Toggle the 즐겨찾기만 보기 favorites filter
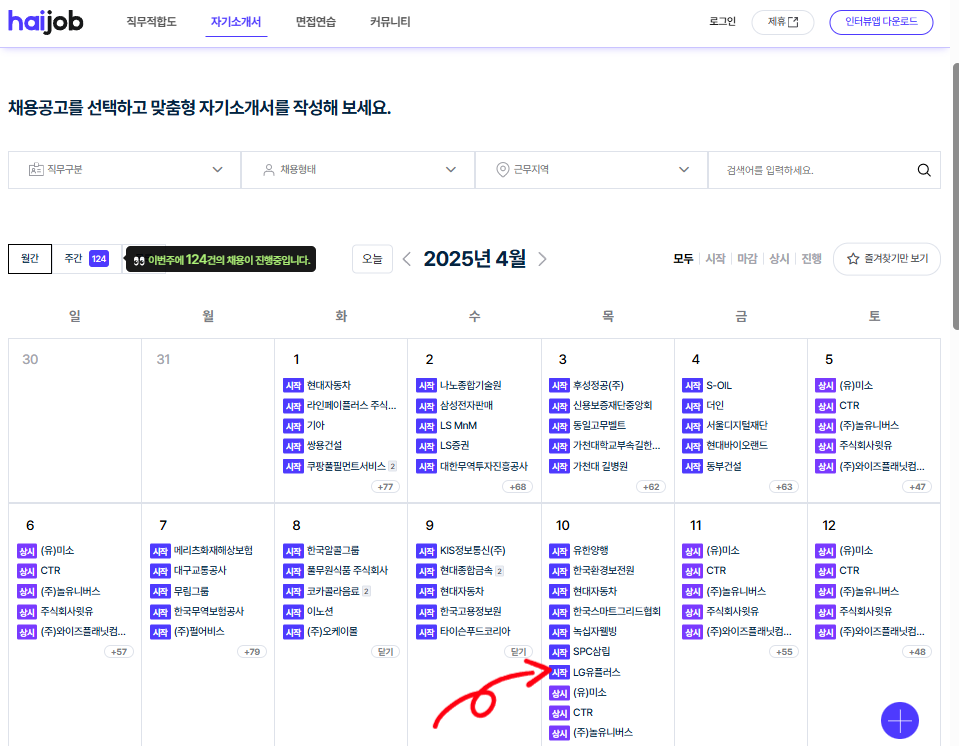The height and width of the screenshot is (746, 959). (887, 259)
